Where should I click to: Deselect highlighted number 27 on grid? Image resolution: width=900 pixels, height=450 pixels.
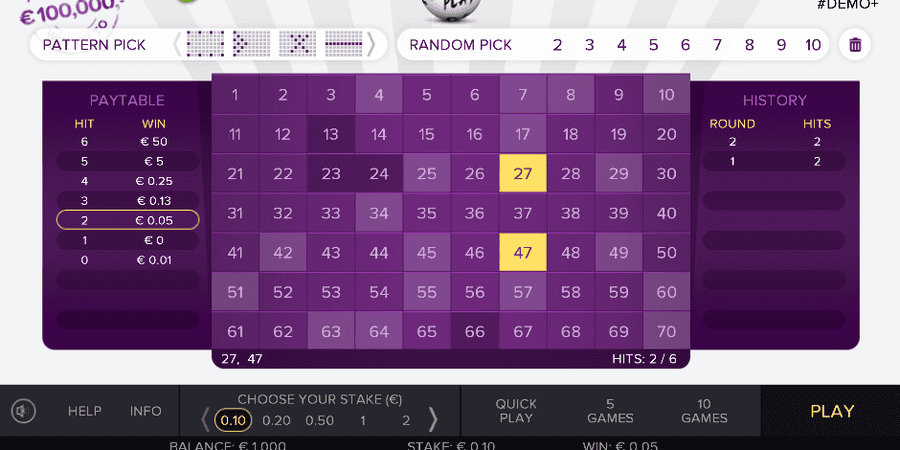[522, 173]
